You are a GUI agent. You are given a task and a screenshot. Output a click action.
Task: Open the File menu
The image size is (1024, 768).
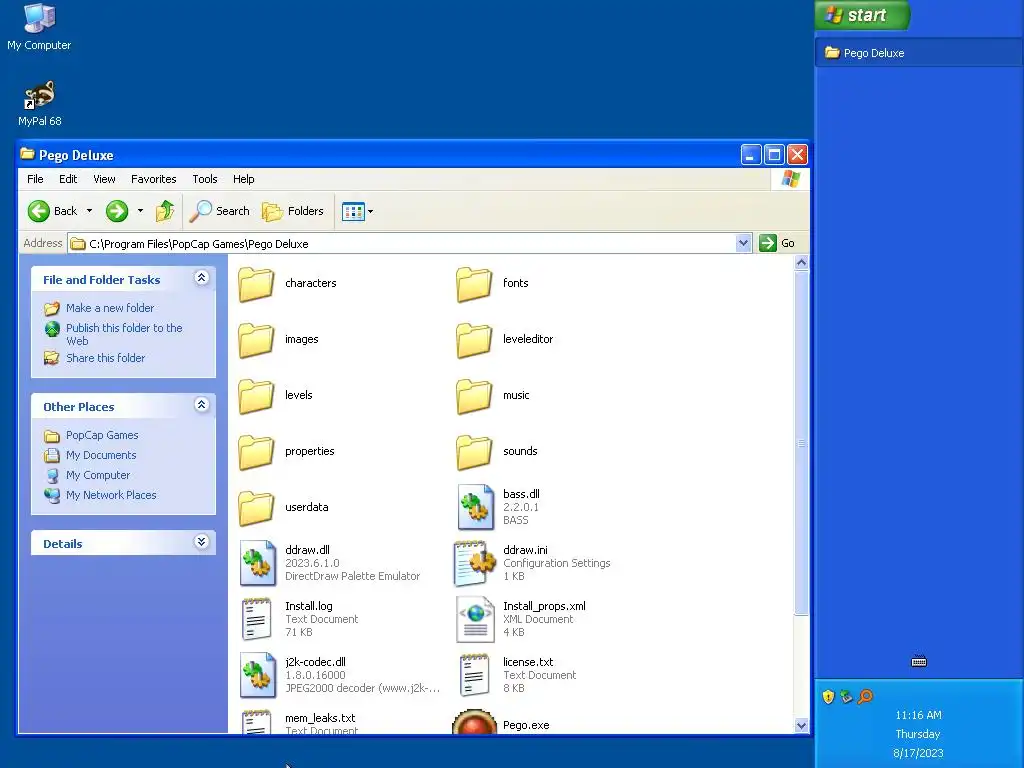[x=35, y=179]
